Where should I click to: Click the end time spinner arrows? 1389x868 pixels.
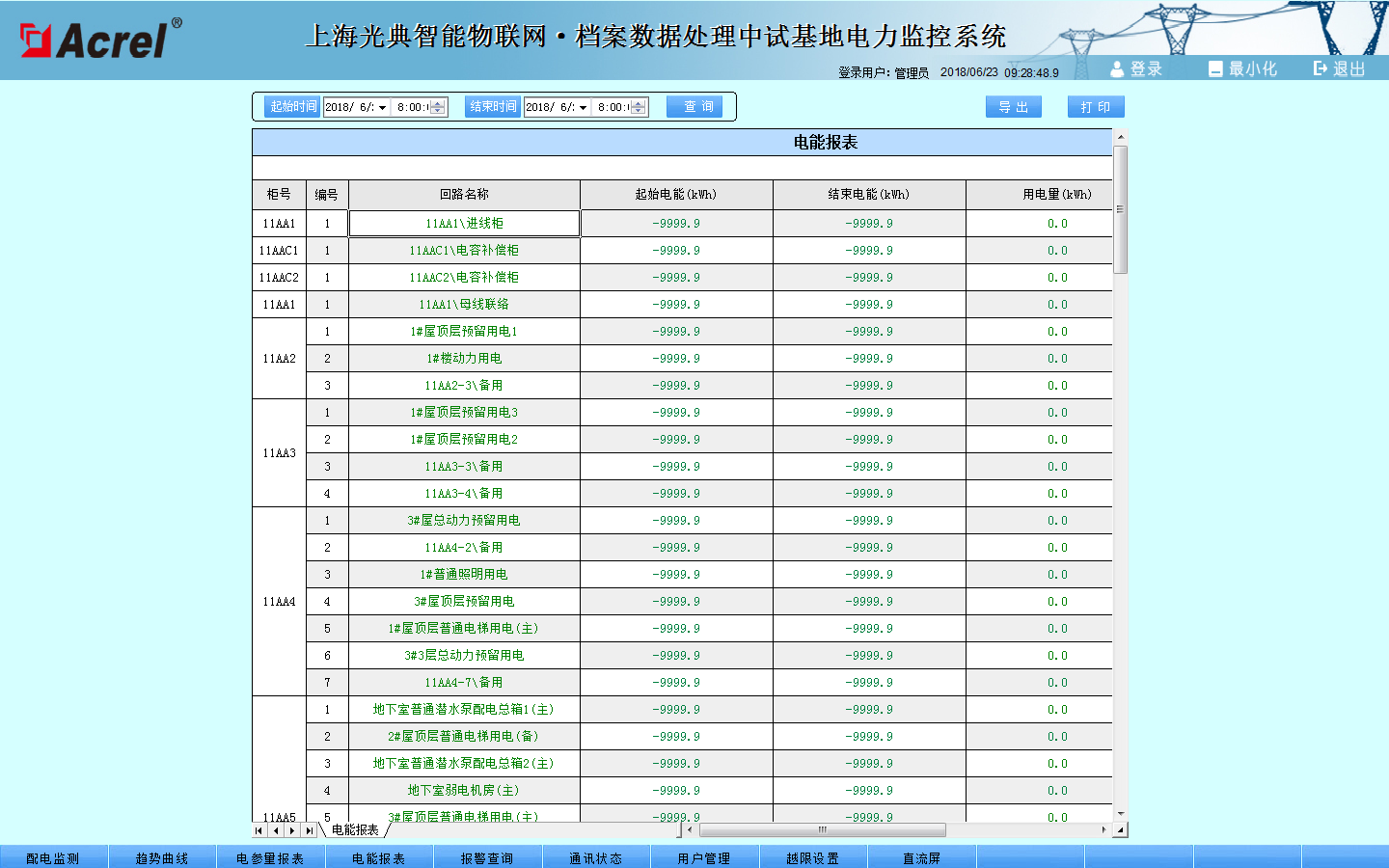tap(639, 107)
